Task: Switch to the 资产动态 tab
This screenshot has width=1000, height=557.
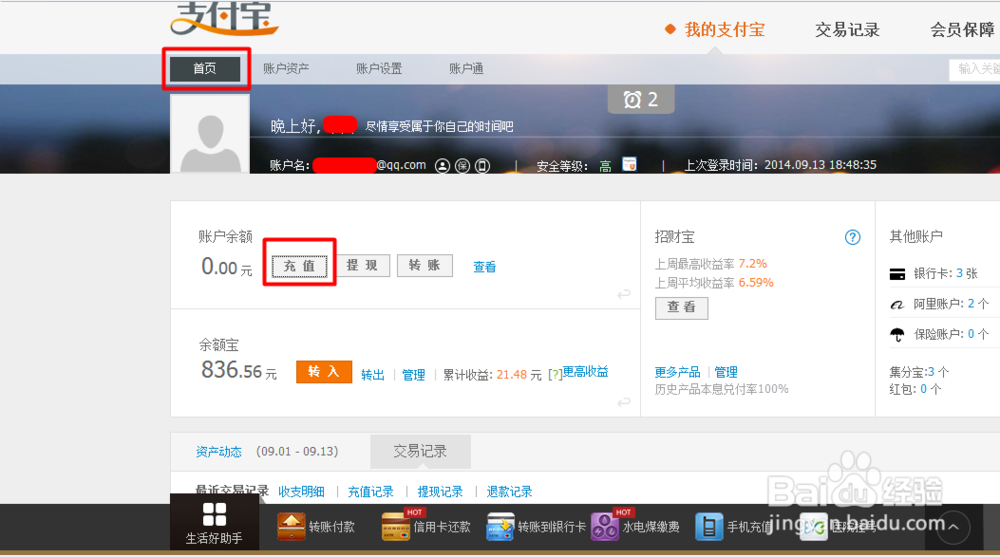Action: point(218,452)
